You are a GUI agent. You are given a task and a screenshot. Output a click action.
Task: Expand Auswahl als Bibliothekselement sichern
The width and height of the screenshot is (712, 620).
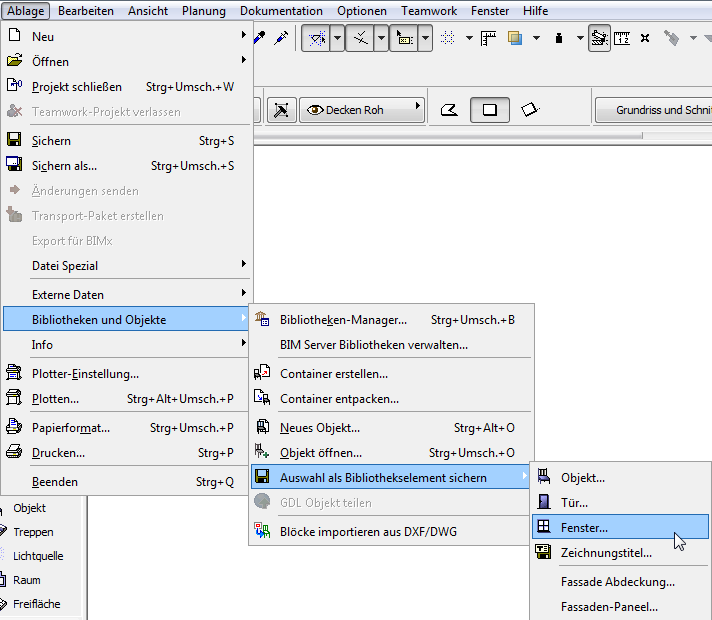(x=391, y=477)
